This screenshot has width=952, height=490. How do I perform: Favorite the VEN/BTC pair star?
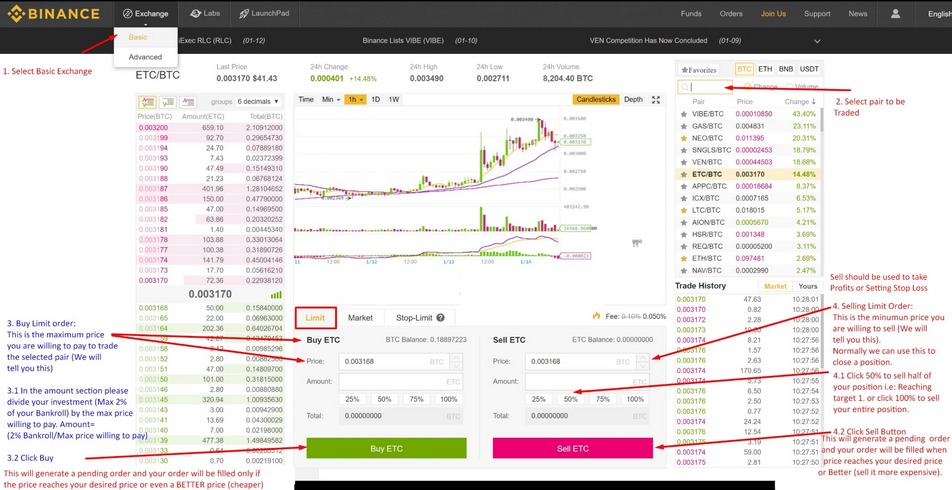coord(684,162)
